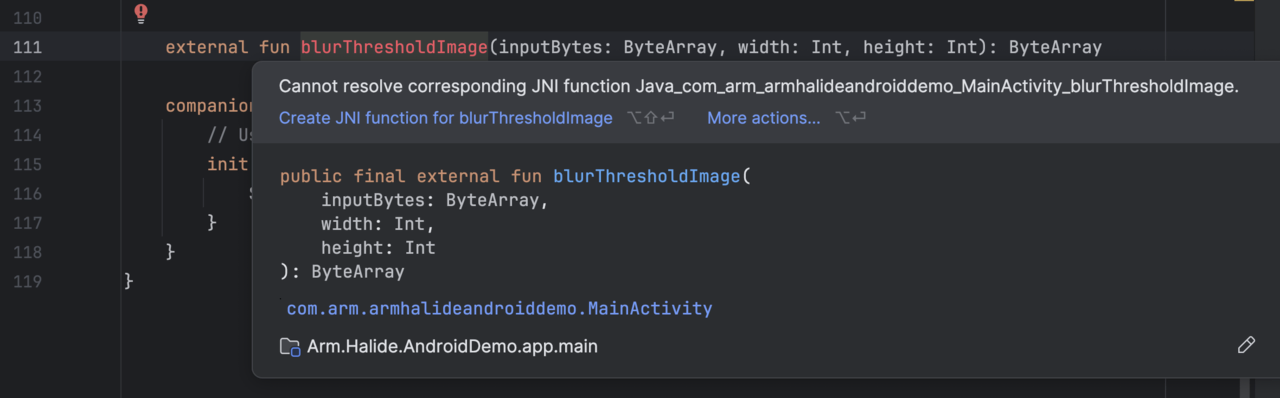The image size is (1280, 398).
Task: Click the module folder icon beside Arm.Halide.AndroidDemo.app.main
Action: click(x=290, y=347)
